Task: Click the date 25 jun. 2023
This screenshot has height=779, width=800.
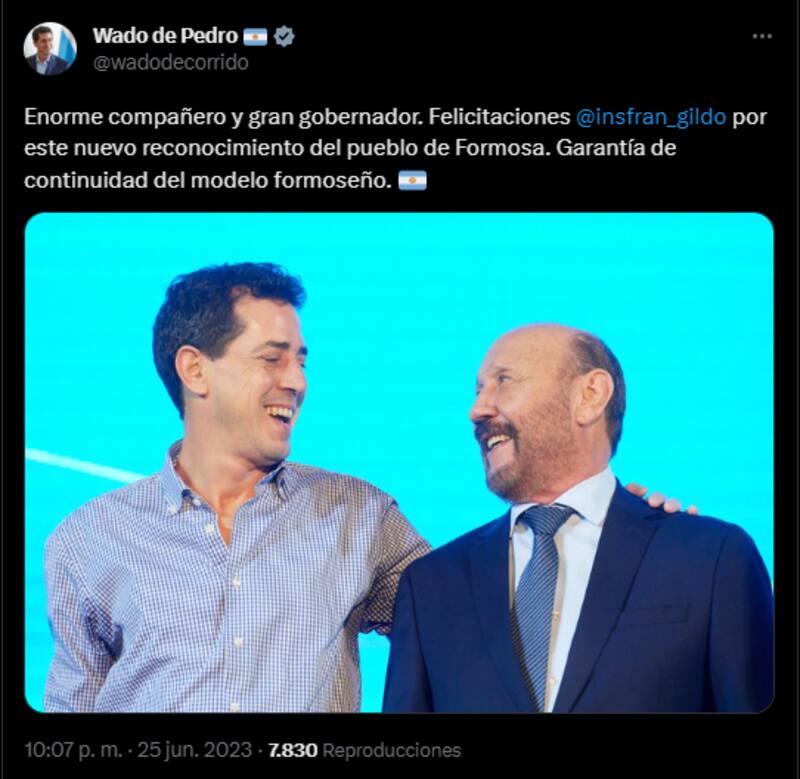Action: pos(195,750)
